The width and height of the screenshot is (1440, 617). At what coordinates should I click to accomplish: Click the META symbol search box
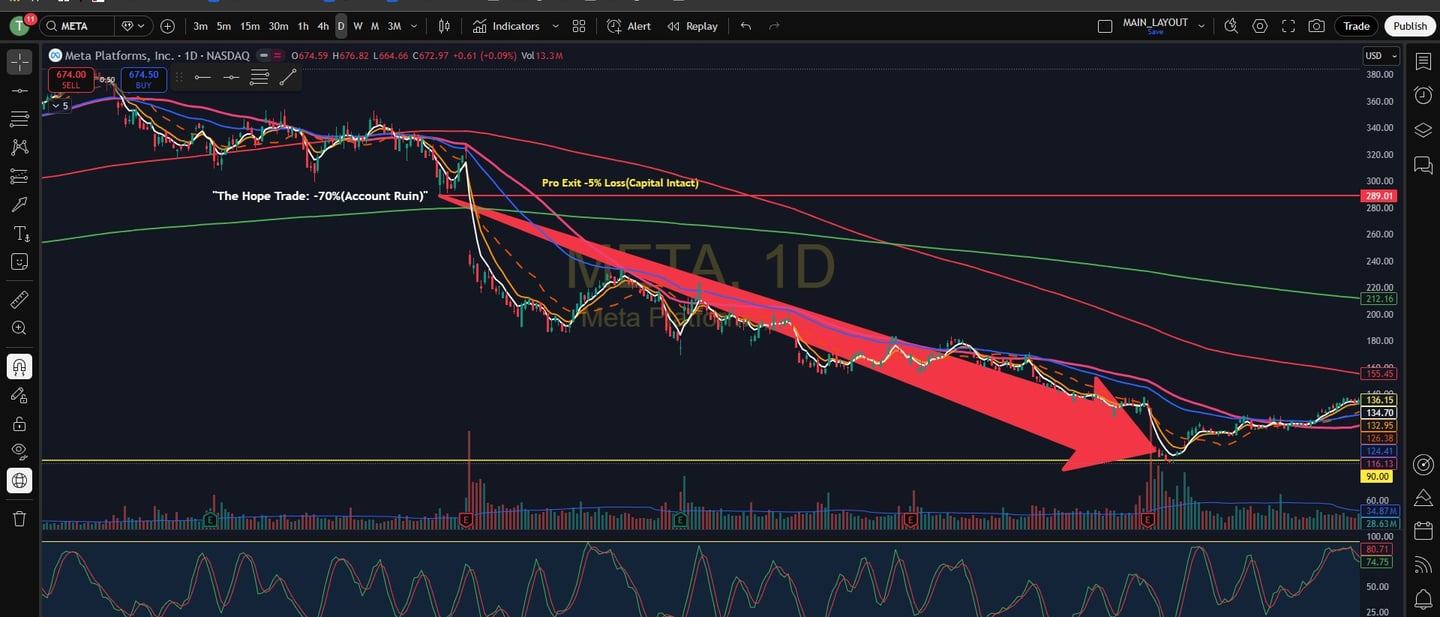click(x=78, y=26)
